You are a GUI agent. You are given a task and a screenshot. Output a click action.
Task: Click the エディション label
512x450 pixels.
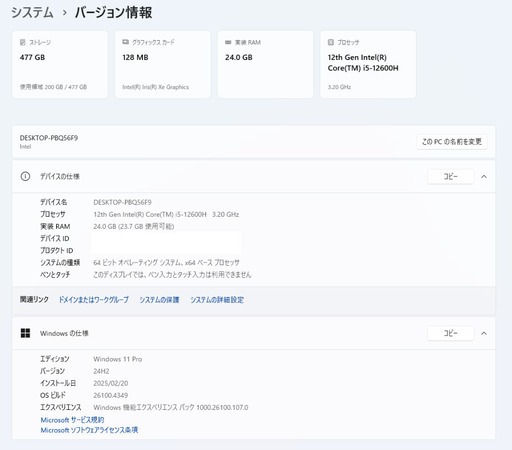tap(55, 359)
